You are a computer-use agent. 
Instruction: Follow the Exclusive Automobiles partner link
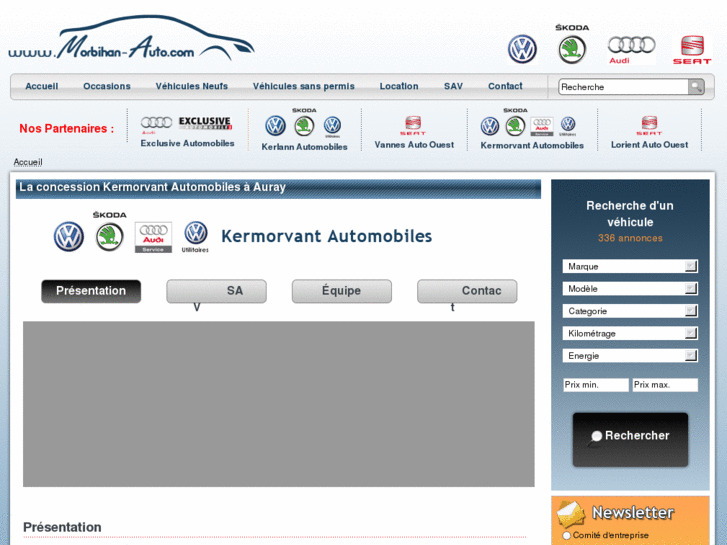187,143
